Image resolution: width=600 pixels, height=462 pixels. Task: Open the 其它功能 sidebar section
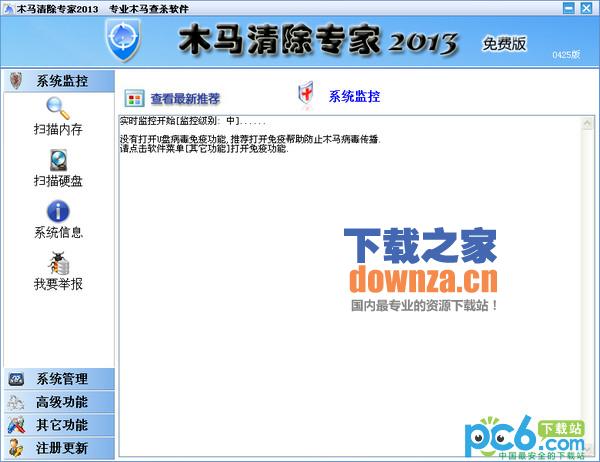(x=60, y=425)
